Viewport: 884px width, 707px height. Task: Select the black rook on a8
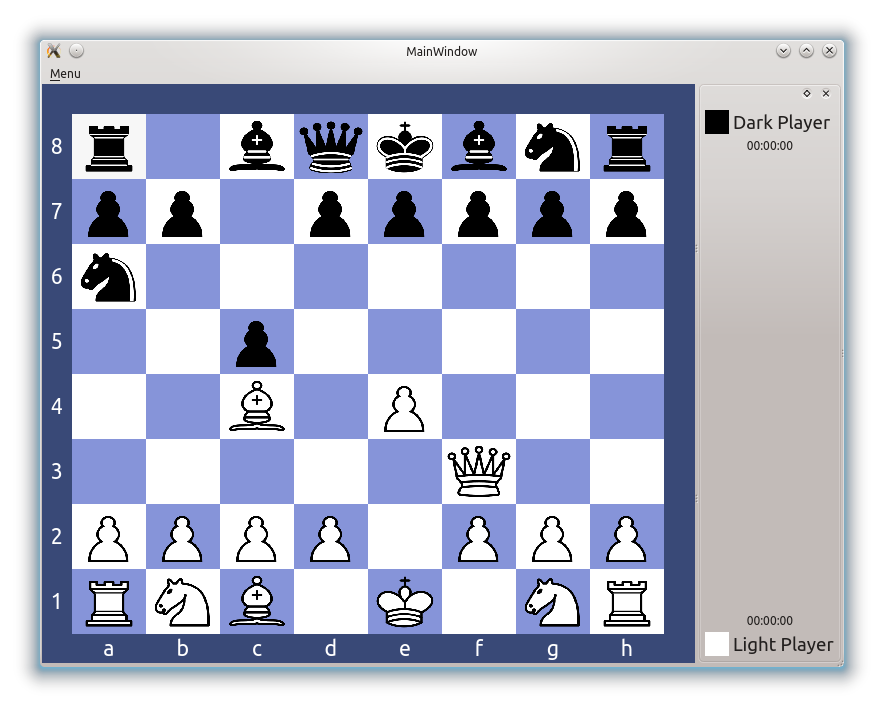coord(109,147)
